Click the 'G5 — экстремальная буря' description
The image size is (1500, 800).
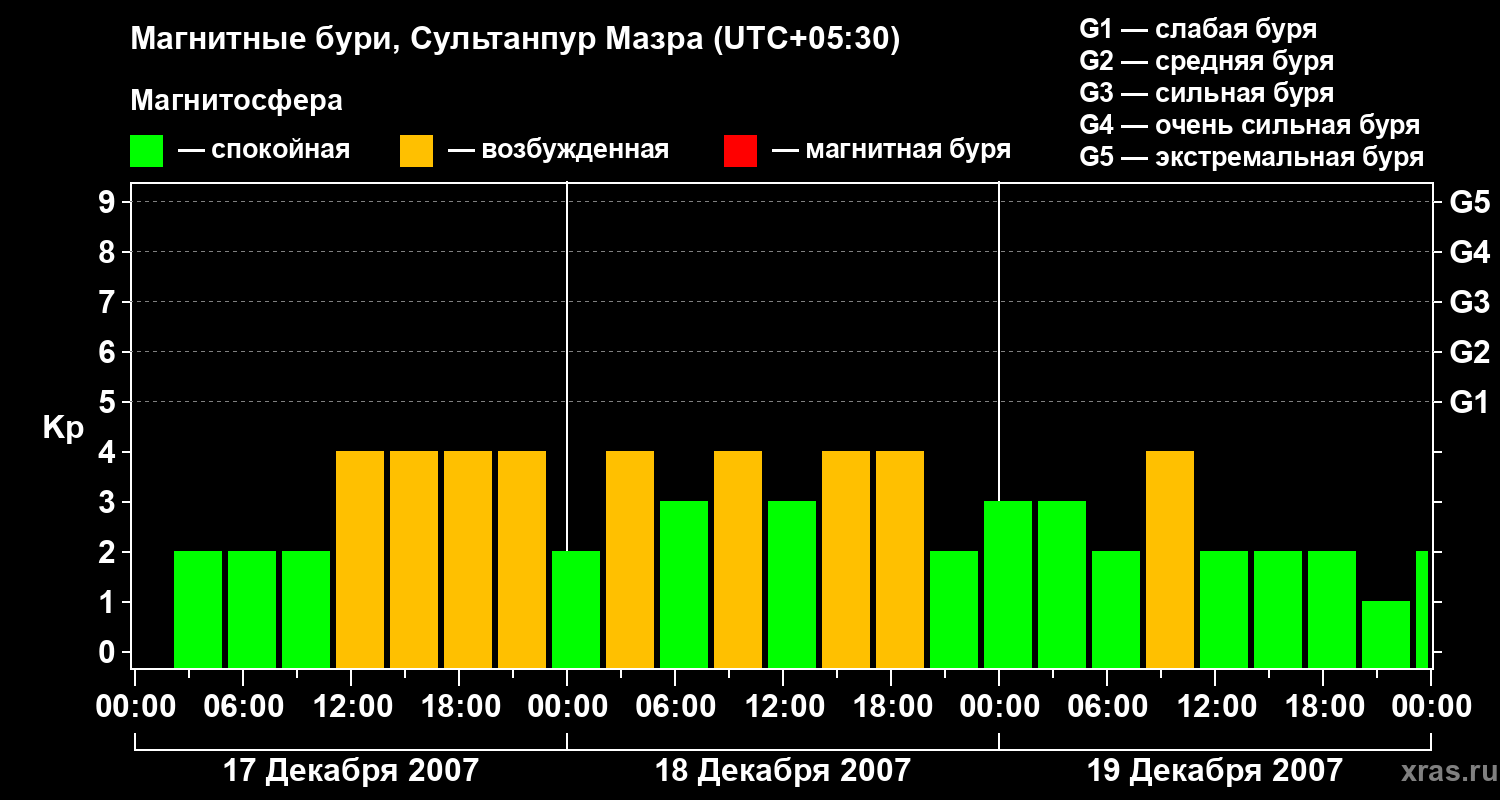point(1252,157)
